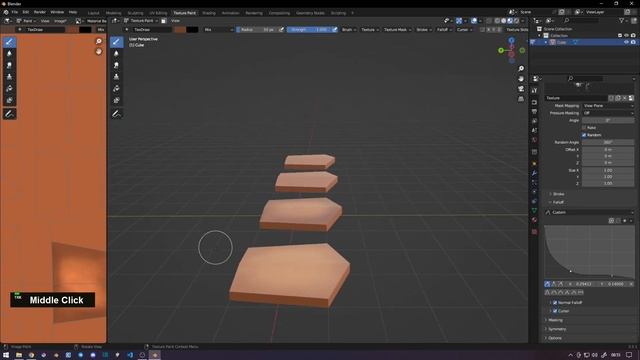Disable the Random angle checkbox
The image size is (640, 360).
(584, 135)
